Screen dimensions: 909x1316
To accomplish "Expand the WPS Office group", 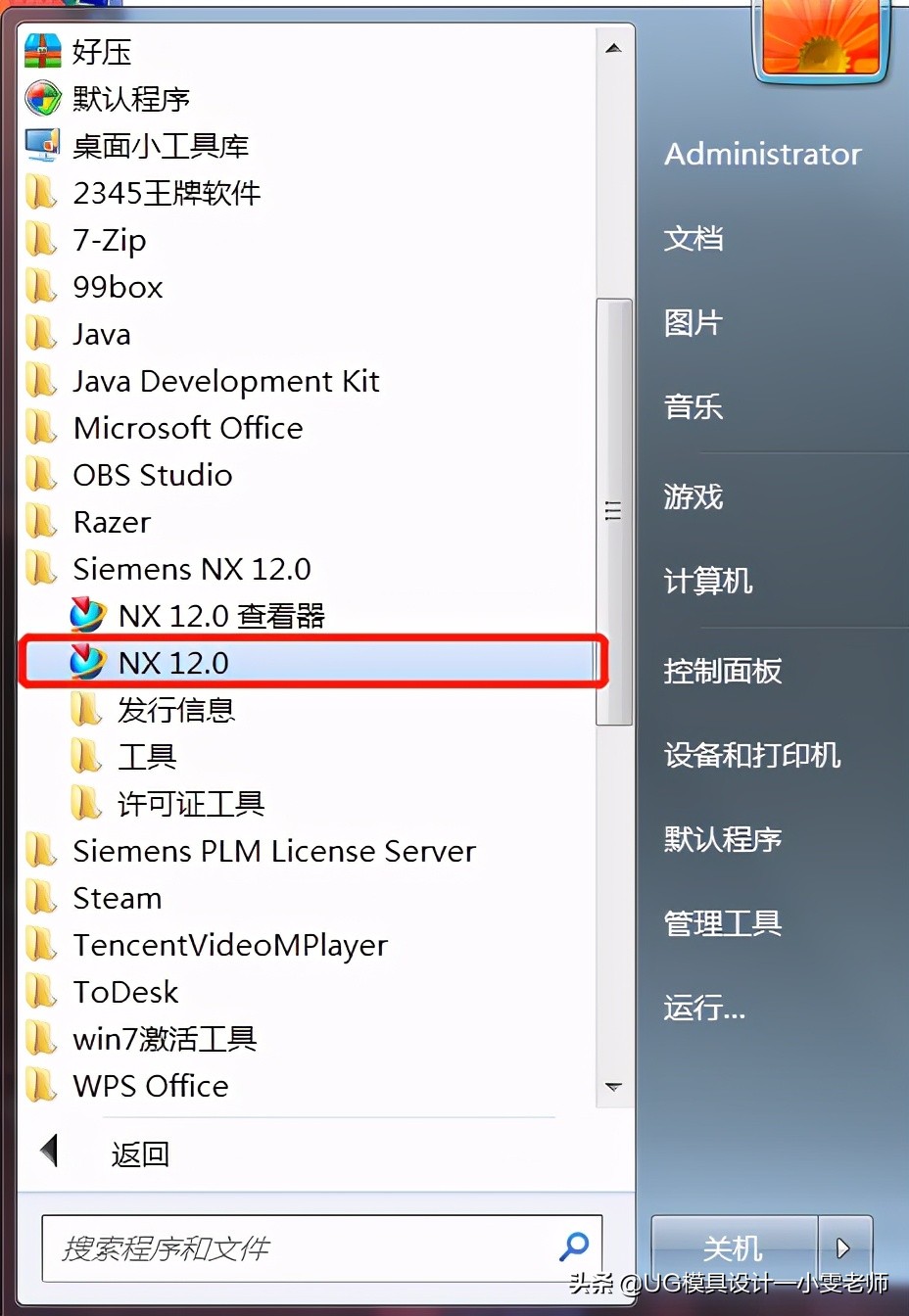I will (151, 1086).
